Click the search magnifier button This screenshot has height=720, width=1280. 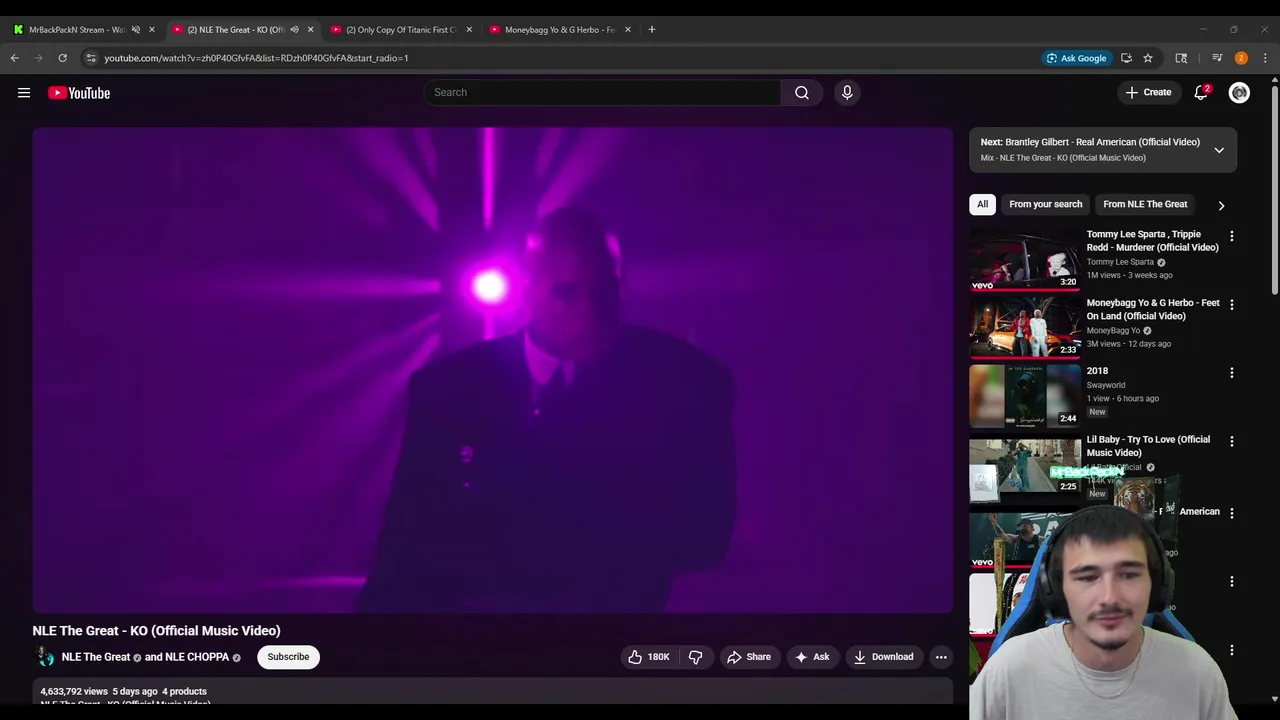[x=802, y=92]
